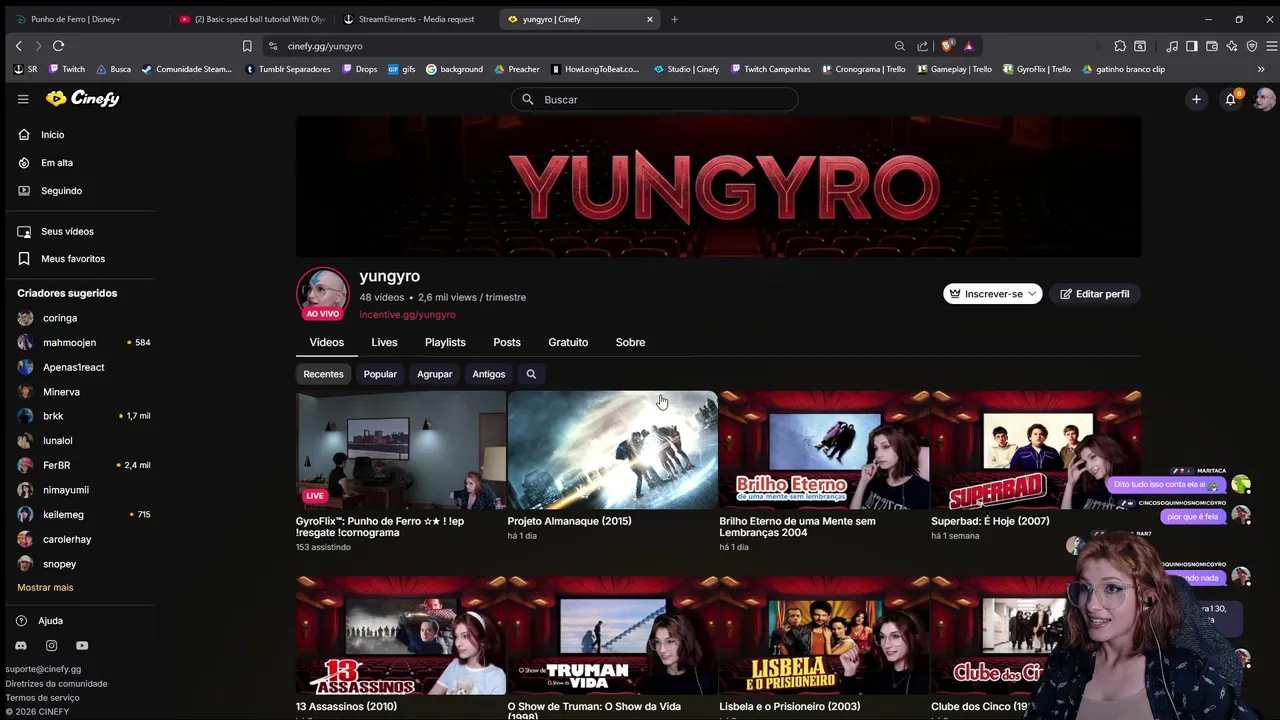Bookmark this page icon
This screenshot has height=720, width=1280.
click(x=247, y=46)
